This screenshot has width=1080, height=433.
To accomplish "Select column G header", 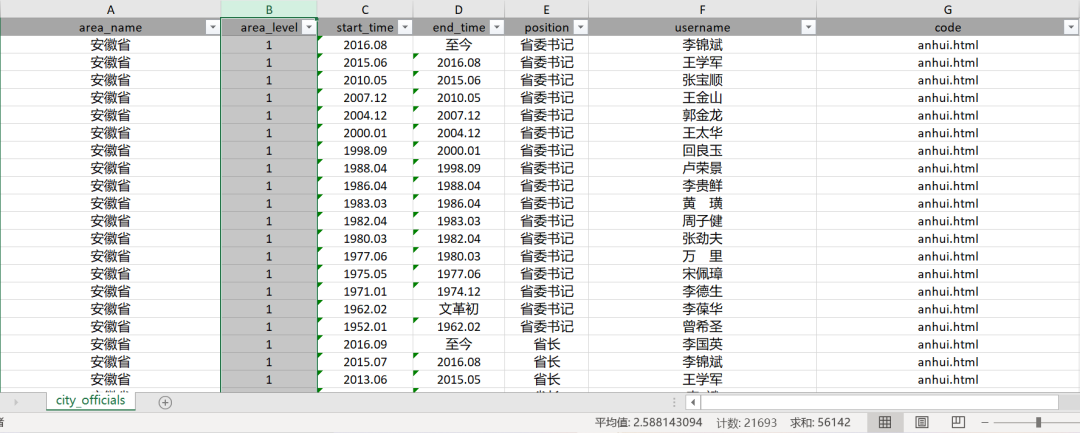I will 948,9.
